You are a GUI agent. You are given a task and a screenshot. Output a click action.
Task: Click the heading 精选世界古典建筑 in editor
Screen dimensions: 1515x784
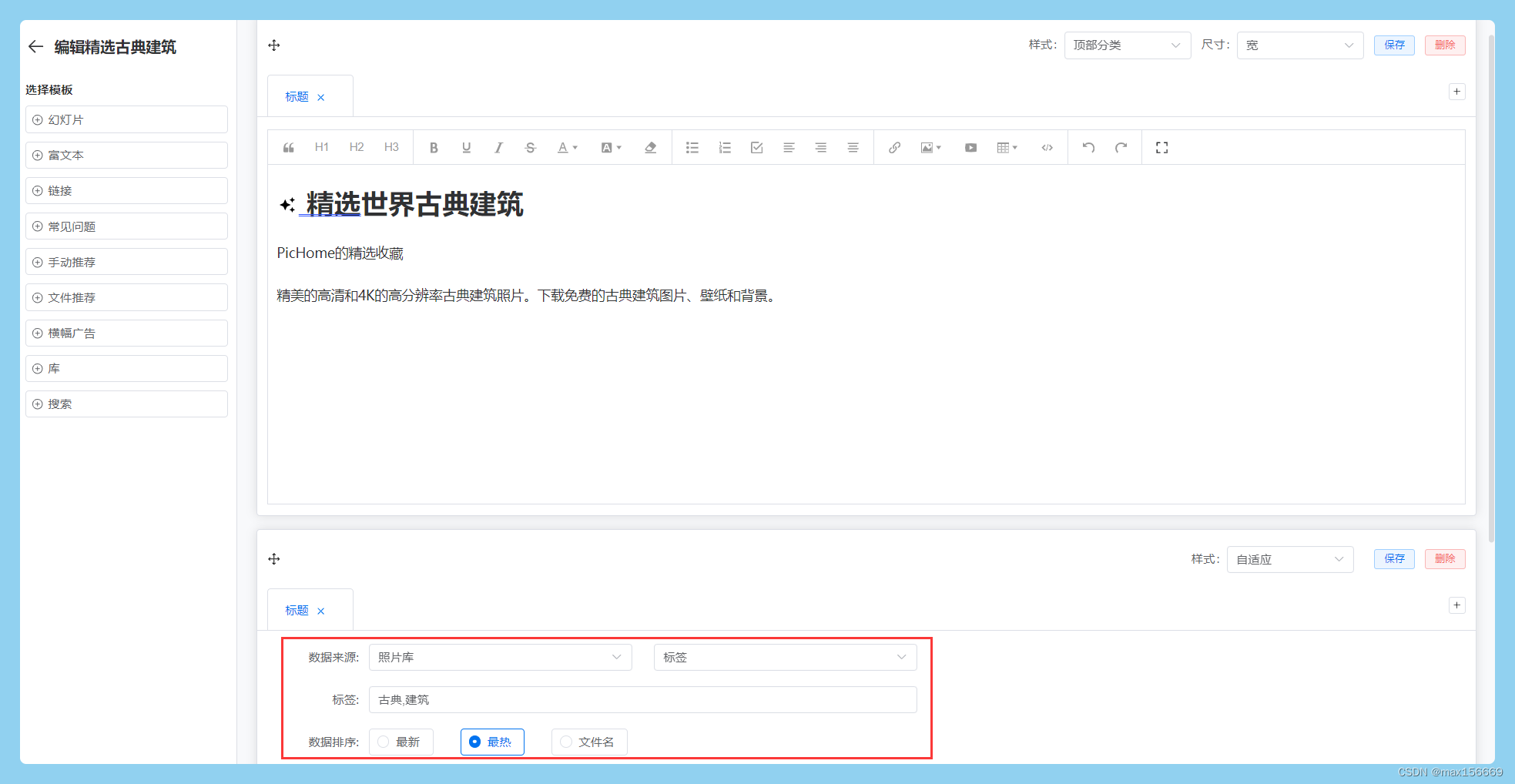coord(414,205)
